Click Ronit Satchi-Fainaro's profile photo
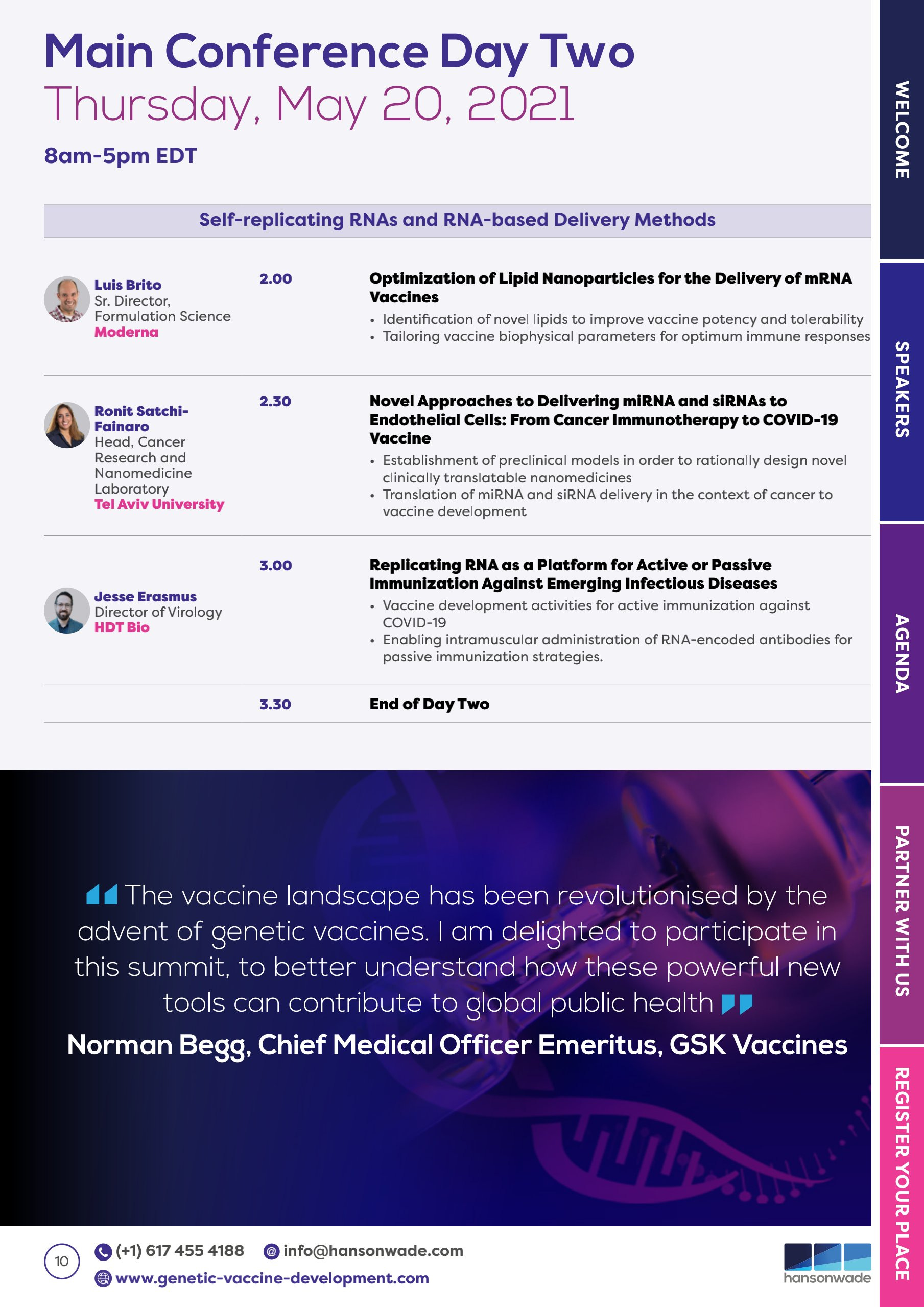The image size is (924, 1307). pos(66,425)
